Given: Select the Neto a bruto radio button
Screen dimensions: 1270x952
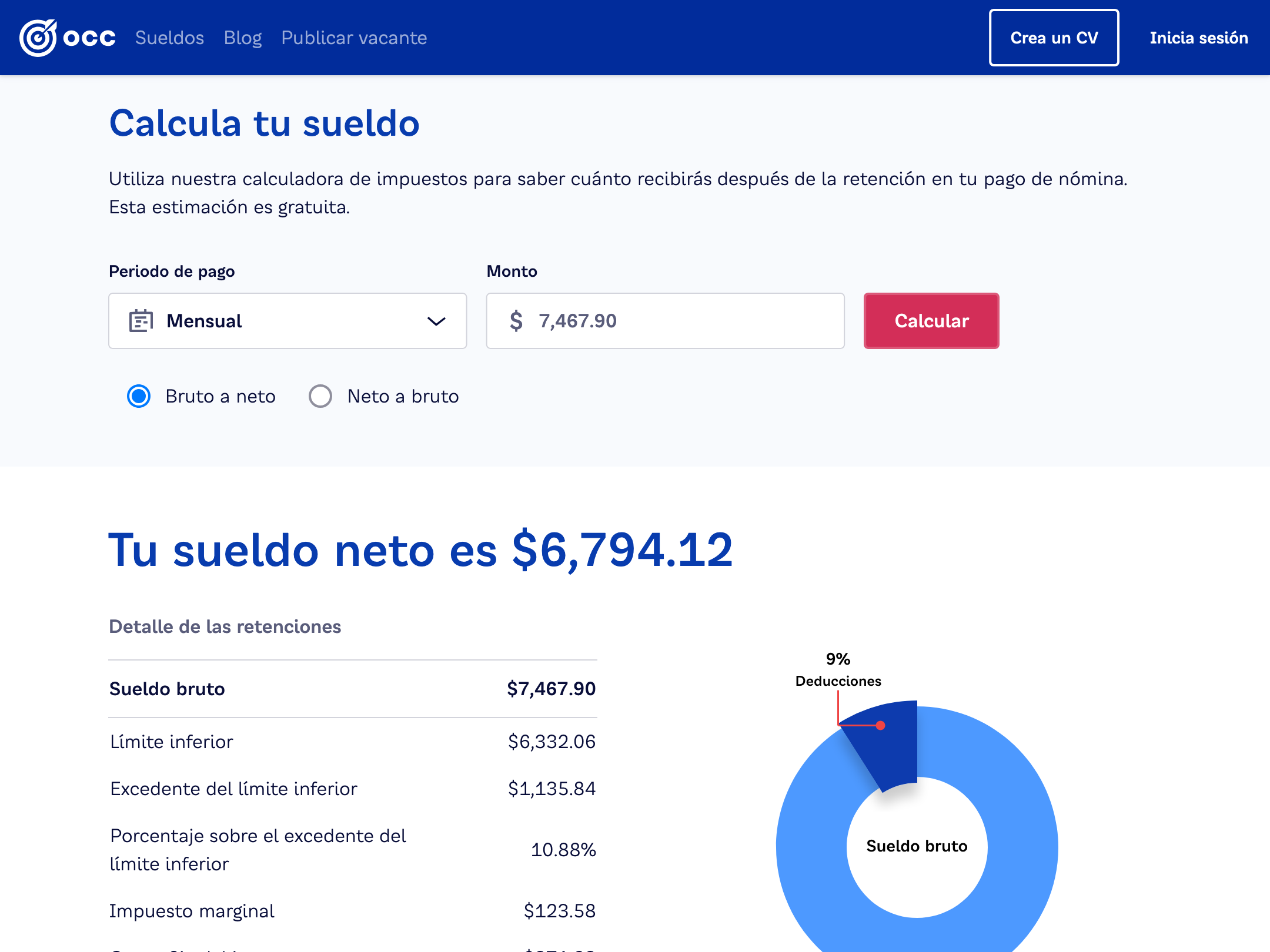Looking at the screenshot, I should [320, 396].
